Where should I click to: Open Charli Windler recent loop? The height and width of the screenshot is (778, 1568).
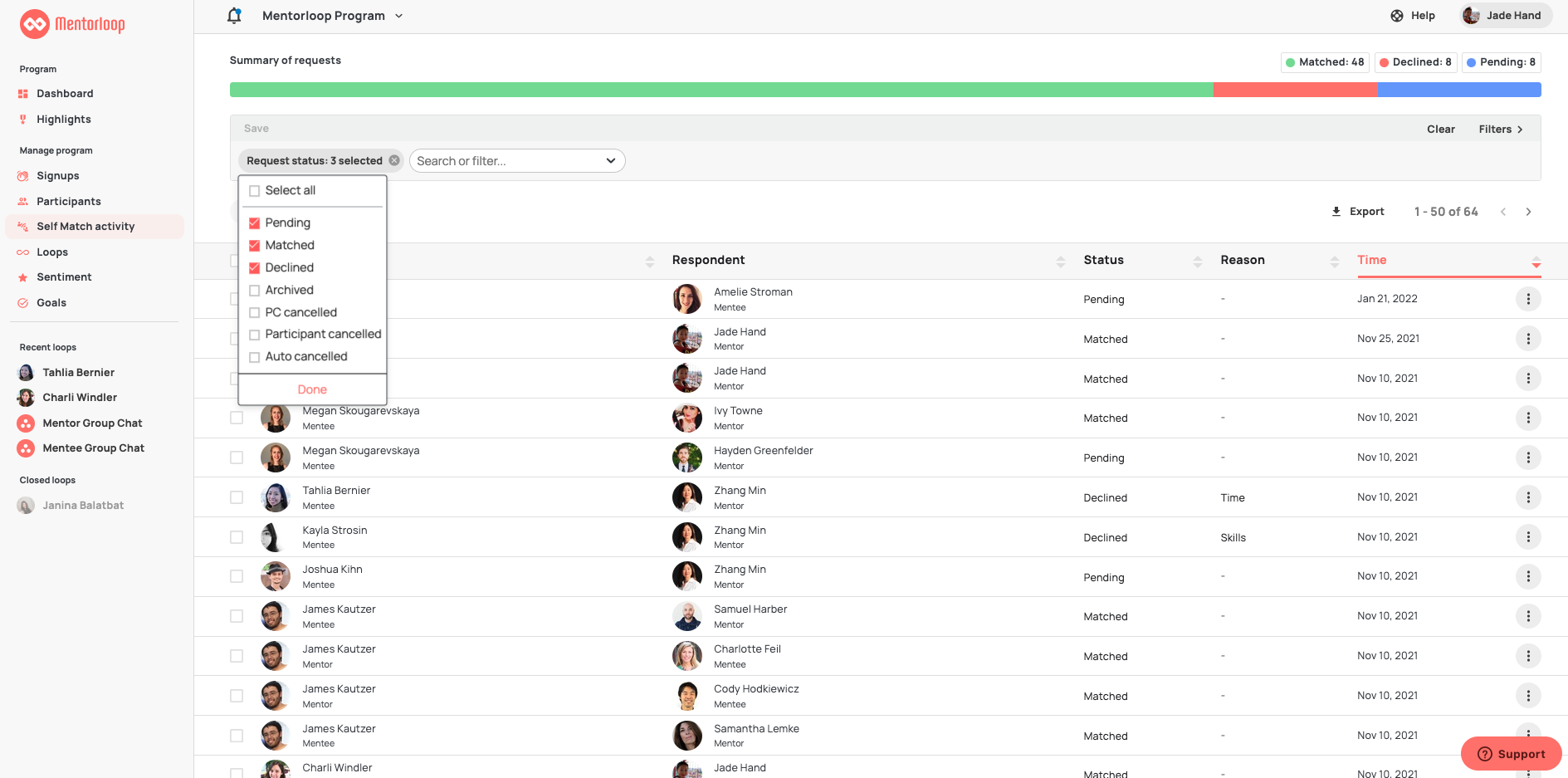(67, 398)
